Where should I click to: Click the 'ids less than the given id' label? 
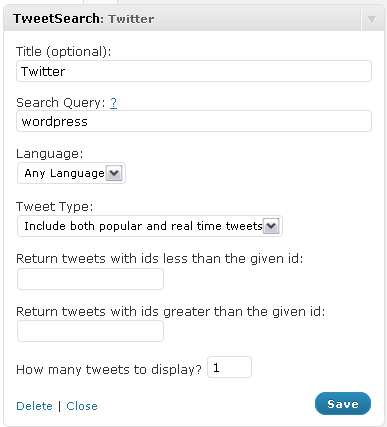[x=160, y=259]
